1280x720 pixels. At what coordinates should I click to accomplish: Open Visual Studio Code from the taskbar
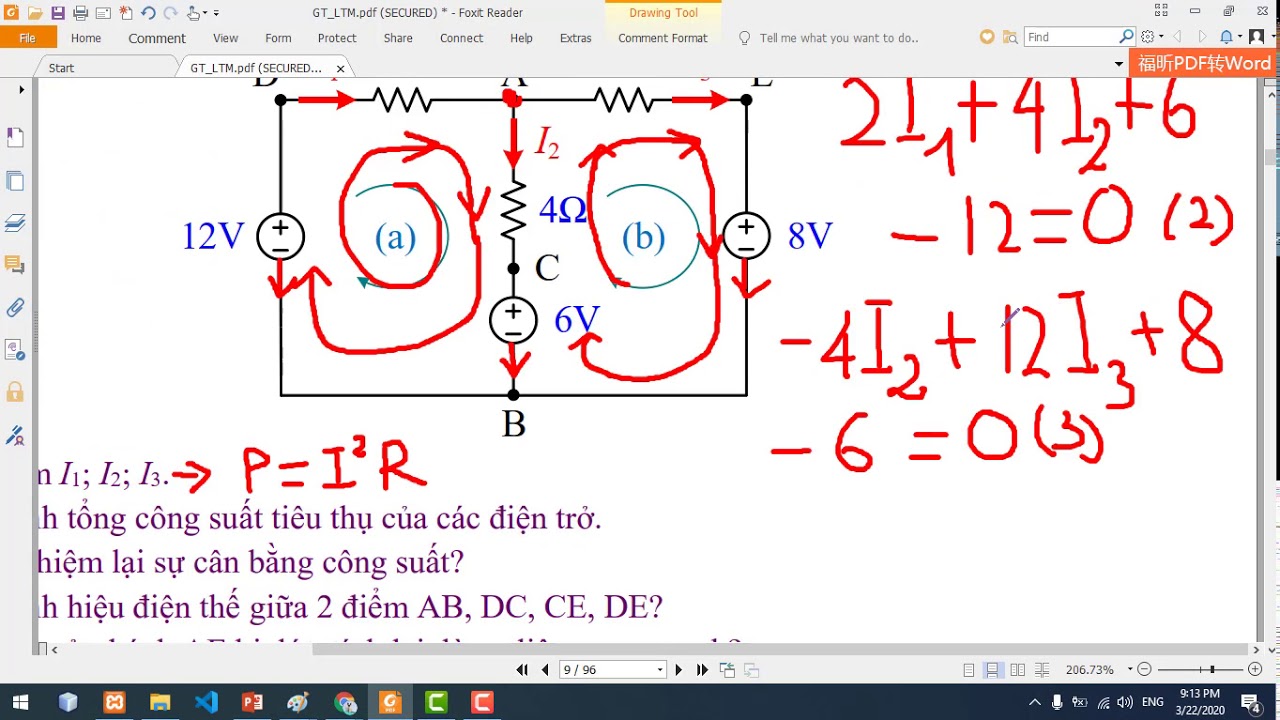[206, 702]
